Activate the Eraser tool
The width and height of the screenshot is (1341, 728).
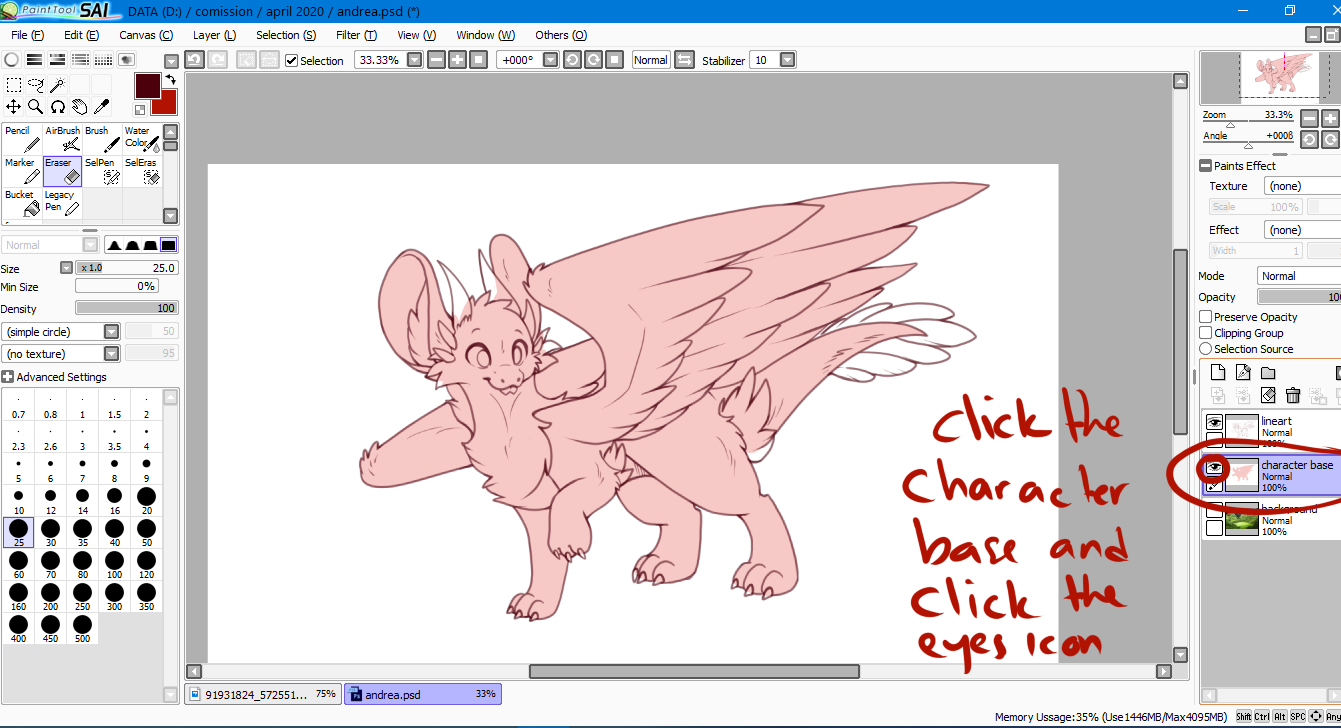pos(62,171)
